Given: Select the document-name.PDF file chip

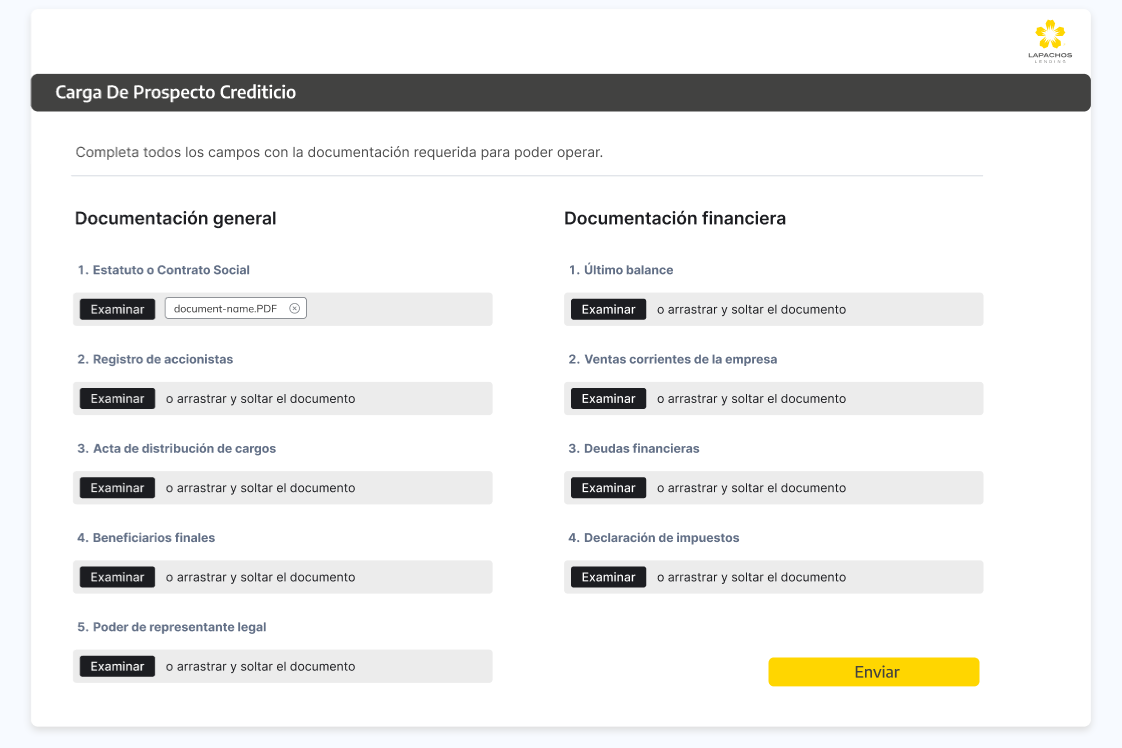Looking at the screenshot, I should [x=226, y=309].
